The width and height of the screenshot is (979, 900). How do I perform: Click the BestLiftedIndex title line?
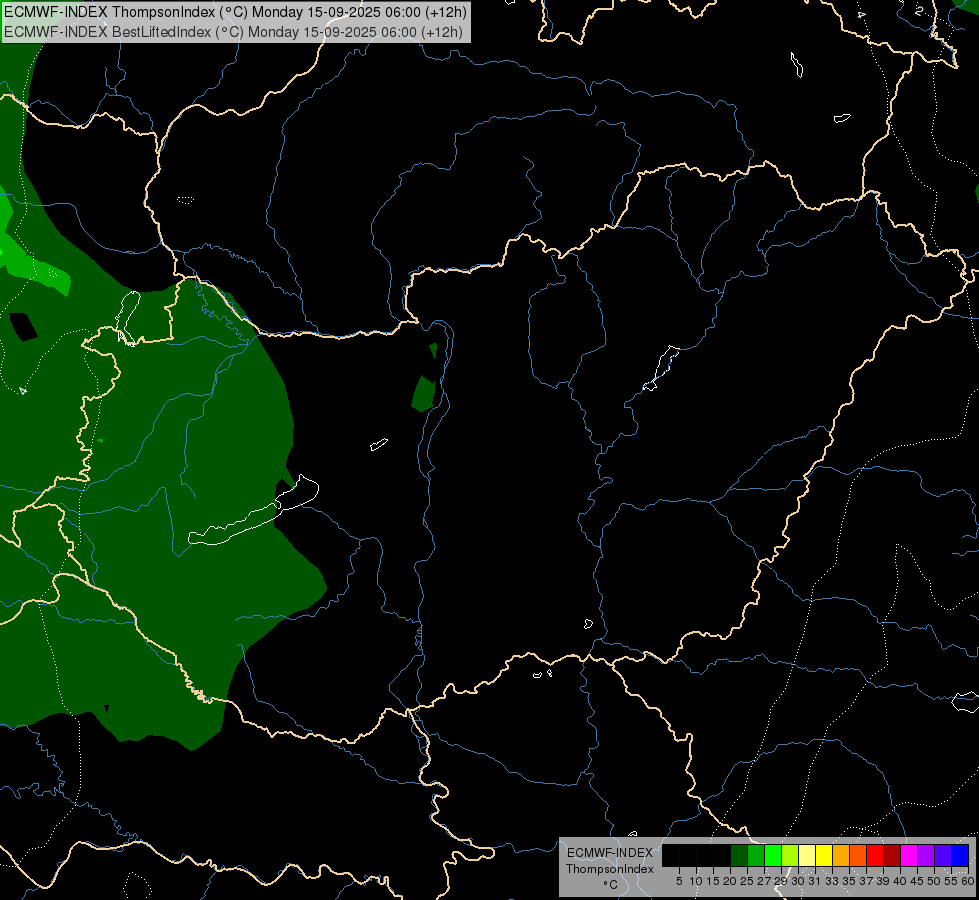(233, 32)
